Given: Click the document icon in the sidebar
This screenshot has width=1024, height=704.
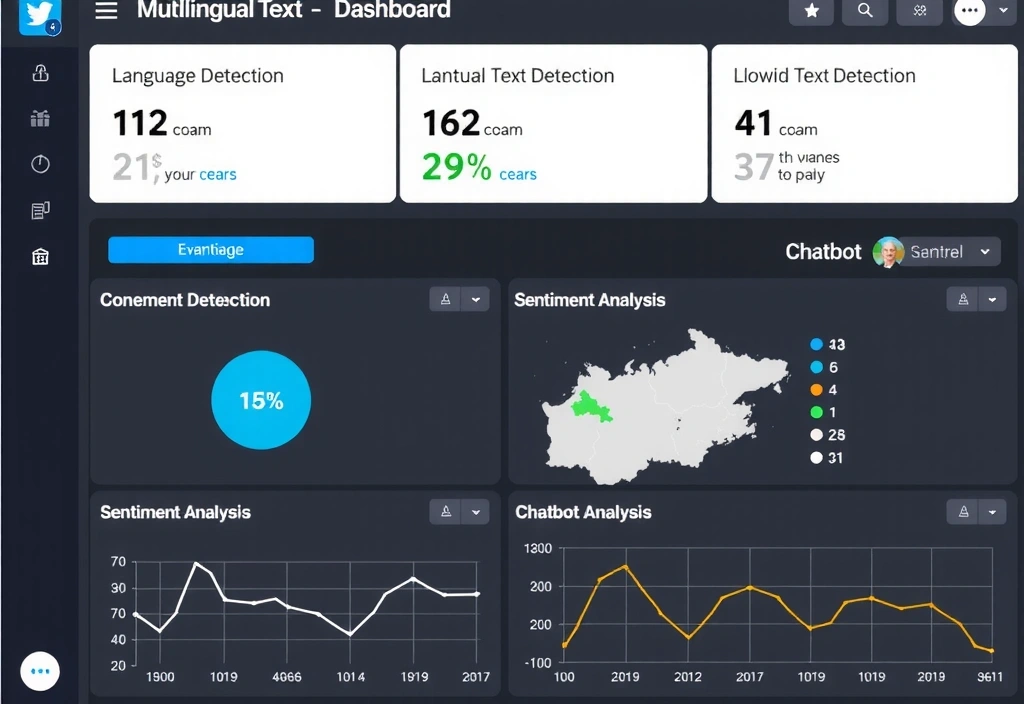Looking at the screenshot, I should [x=40, y=209].
